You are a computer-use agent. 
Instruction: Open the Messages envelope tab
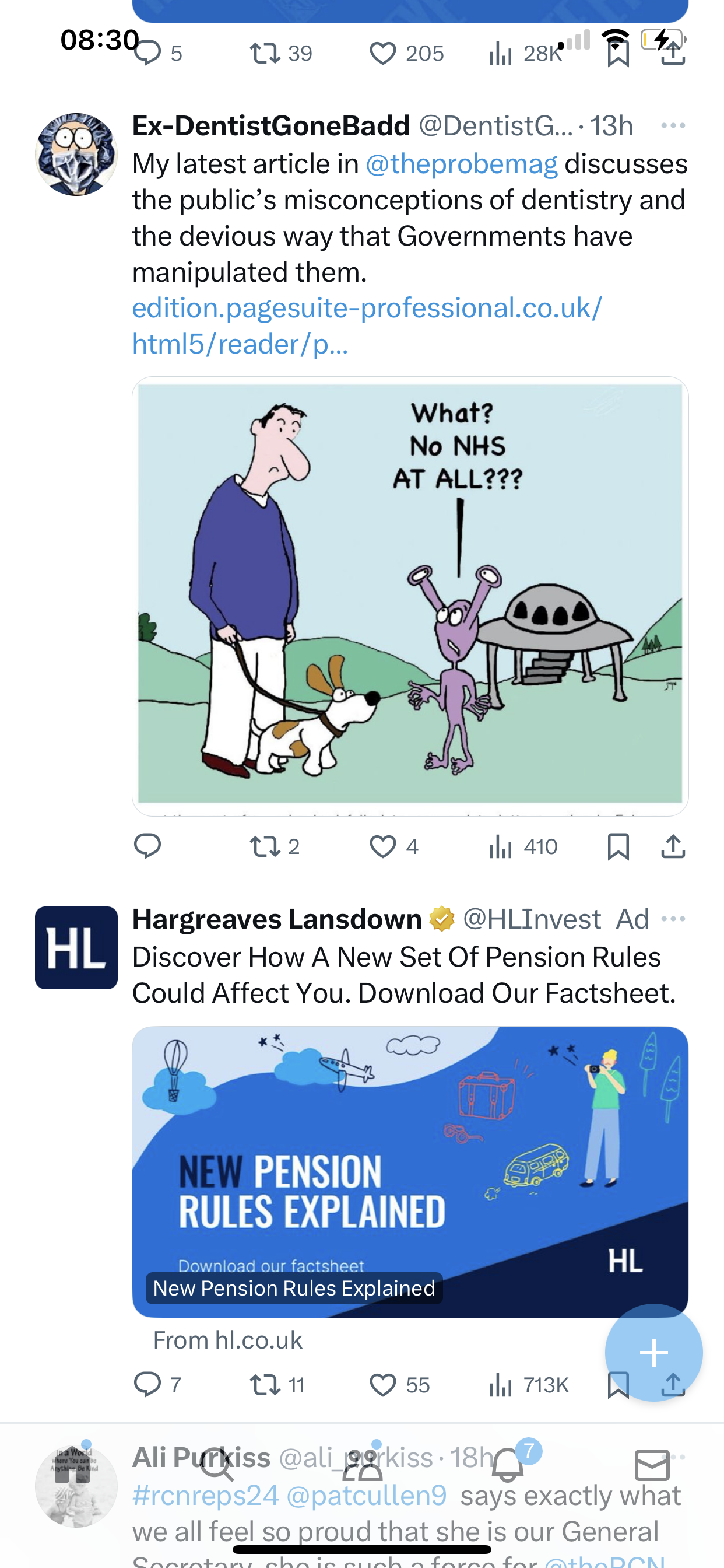tap(652, 1465)
